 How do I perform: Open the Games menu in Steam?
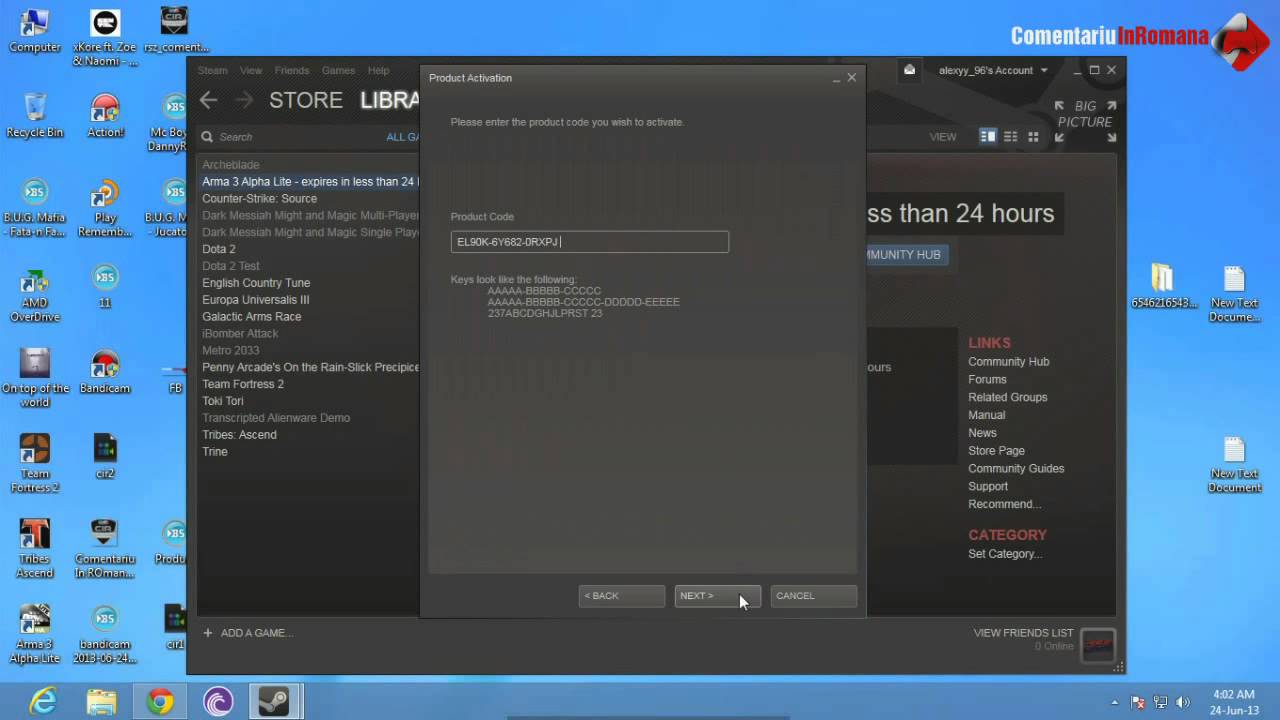point(338,71)
